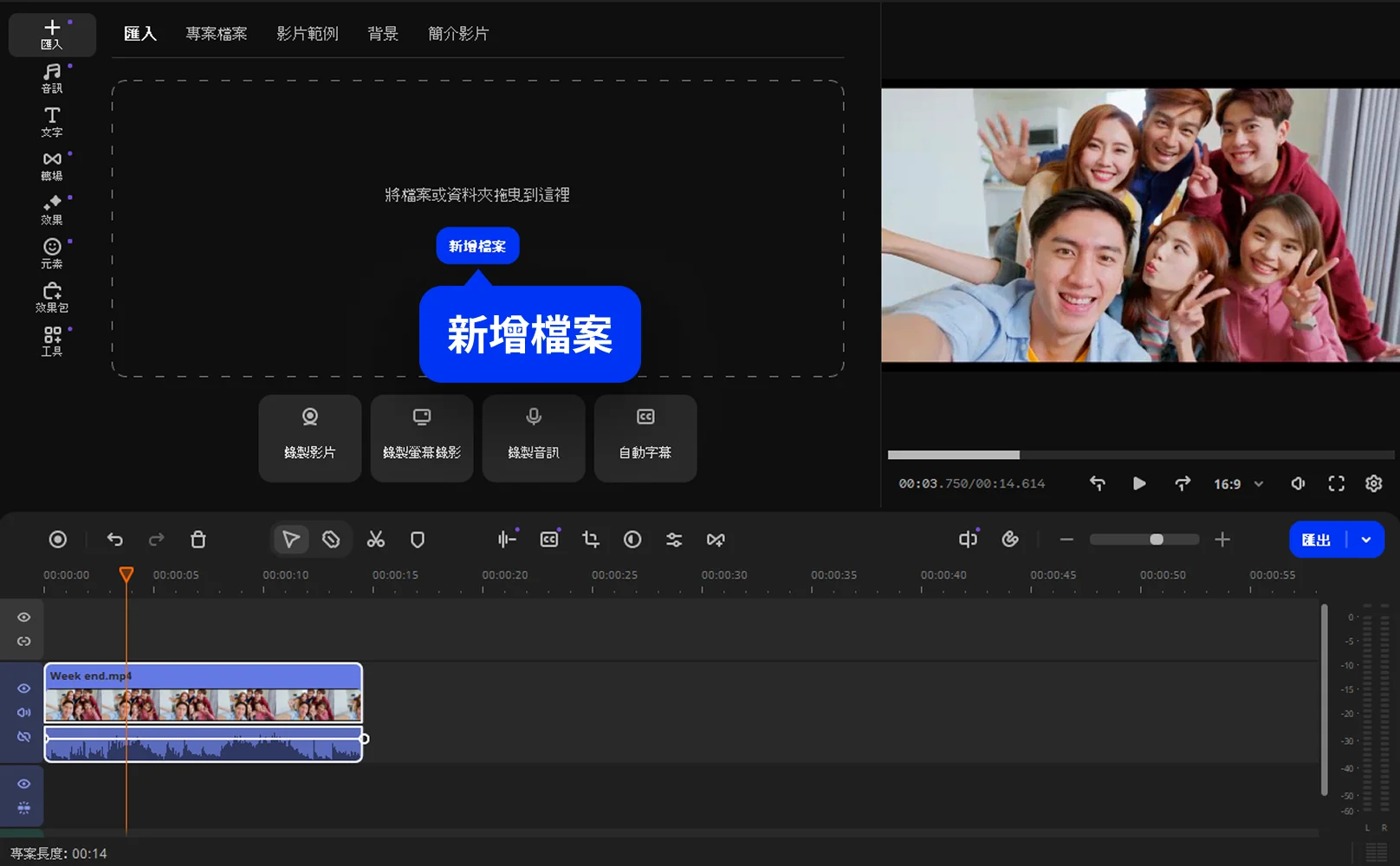The height and width of the screenshot is (866, 1400).
Task: Open the export options dropdown arrow
Action: (1366, 540)
